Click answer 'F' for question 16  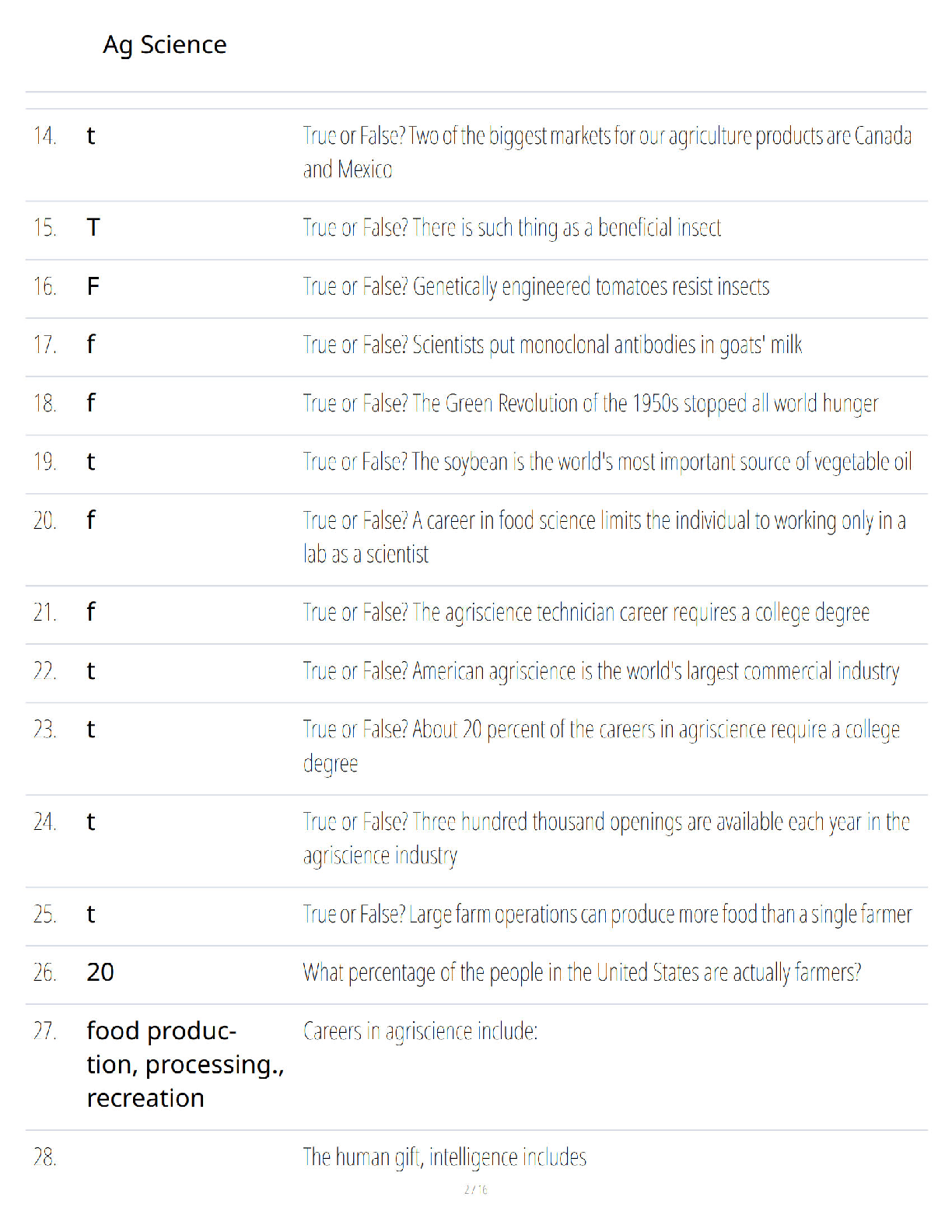93,287
